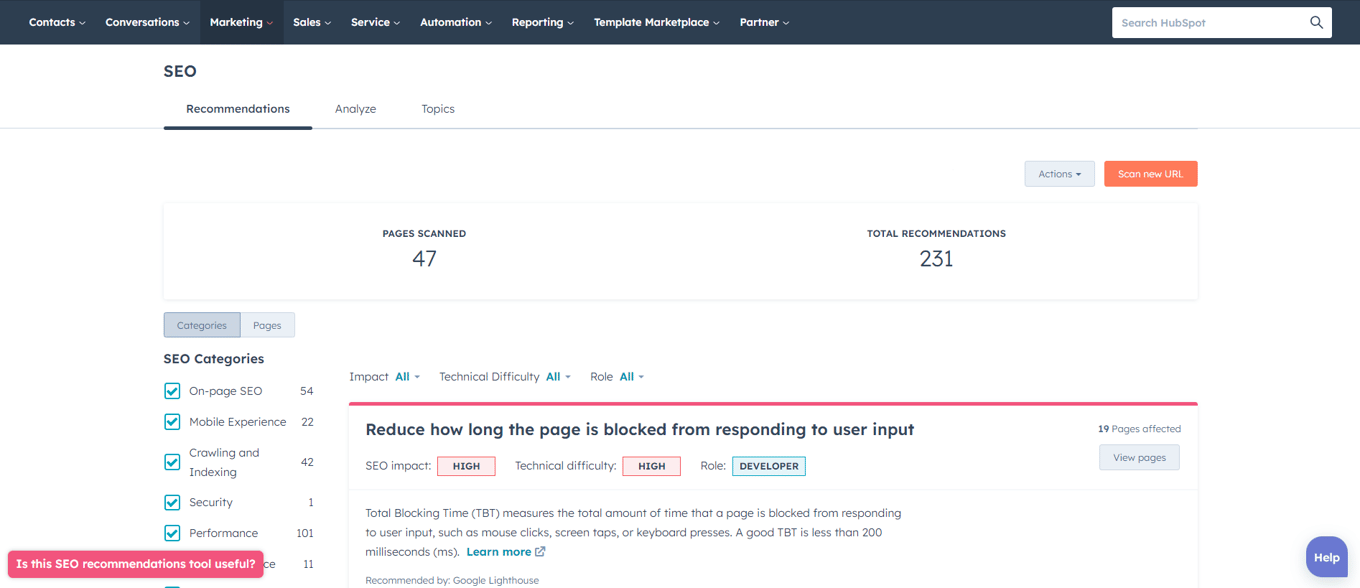Viewport: 1360px width, 588px height.
Task: Click the Learn more link about Total Blocking Time
Action: tap(497, 551)
